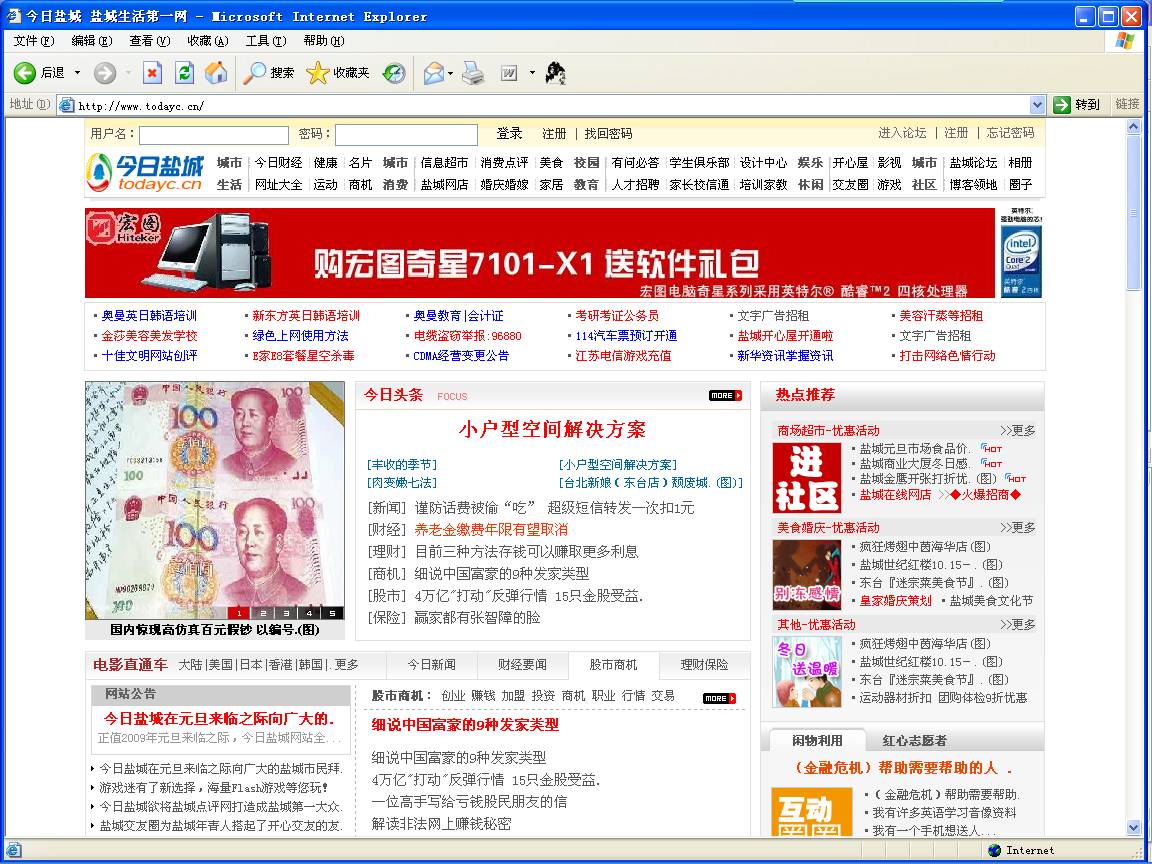Click the 今日盐城 todayc.cn site logo
Screen dimensions: 1152x864
coord(145,174)
